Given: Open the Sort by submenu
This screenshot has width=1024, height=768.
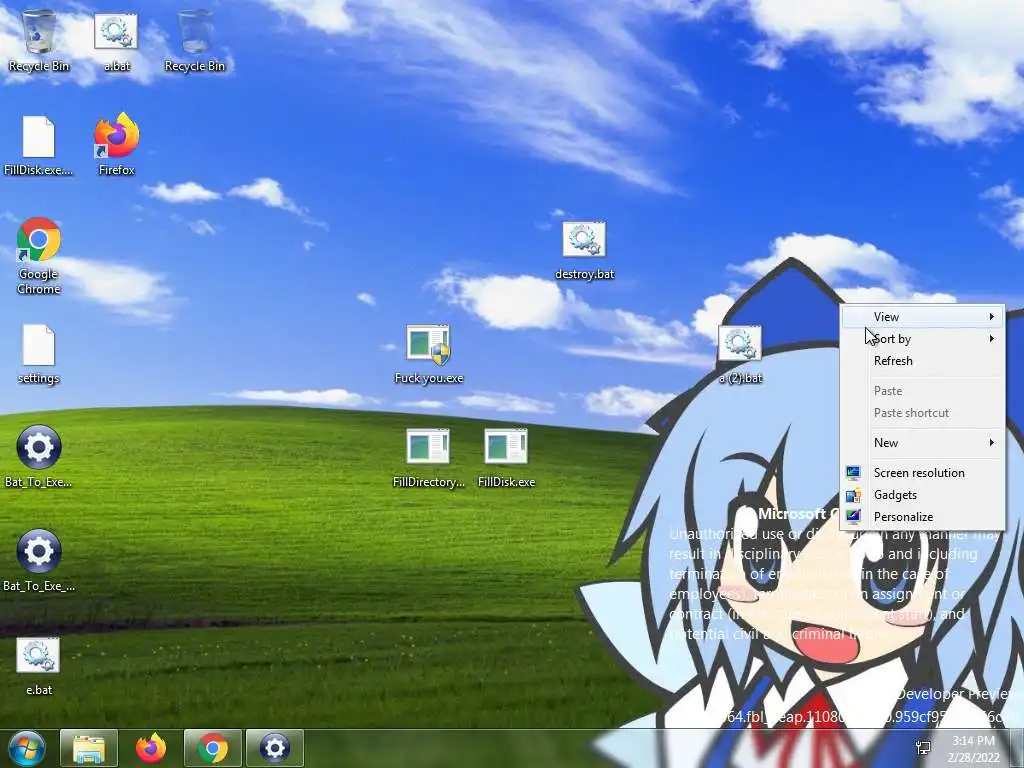Looking at the screenshot, I should pyautogui.click(x=922, y=339).
